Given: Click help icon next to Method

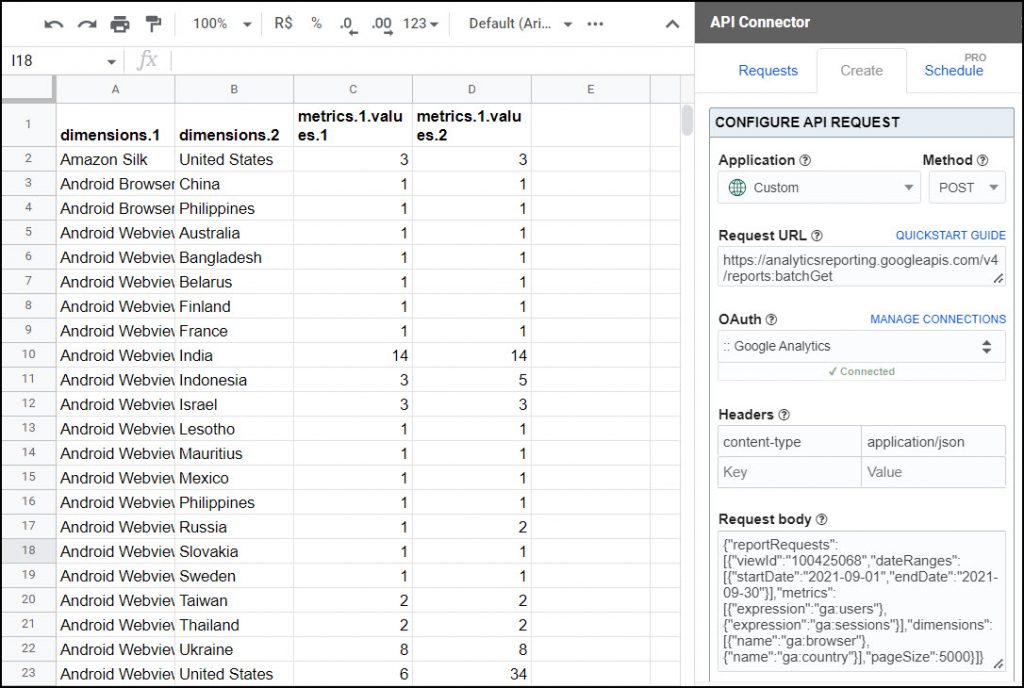Looking at the screenshot, I should coord(982,160).
